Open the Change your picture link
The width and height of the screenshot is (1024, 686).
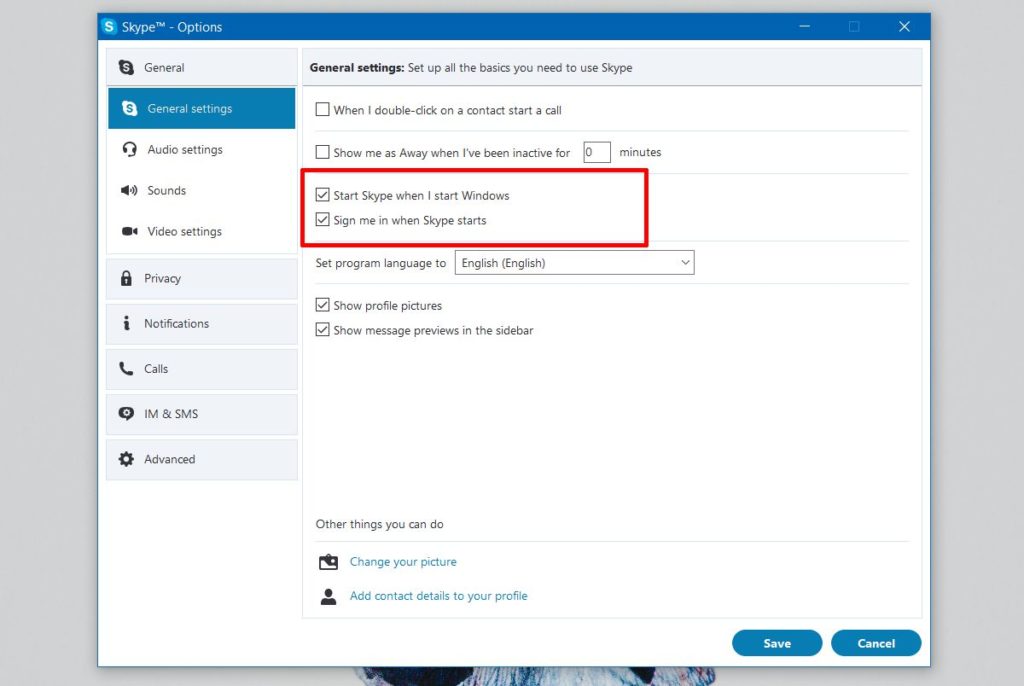[403, 561]
